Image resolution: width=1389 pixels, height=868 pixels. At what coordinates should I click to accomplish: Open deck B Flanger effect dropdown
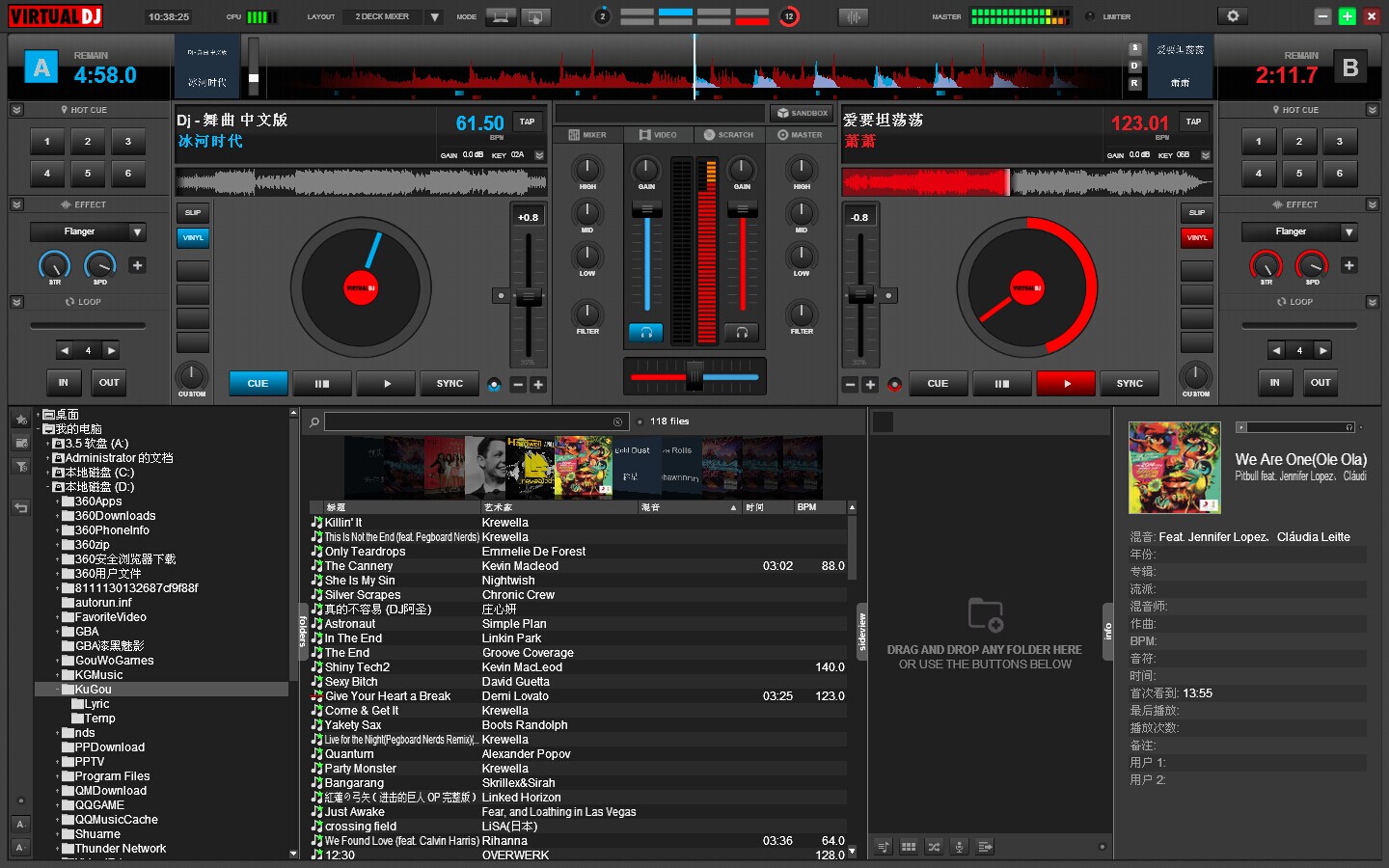[x=1299, y=232]
